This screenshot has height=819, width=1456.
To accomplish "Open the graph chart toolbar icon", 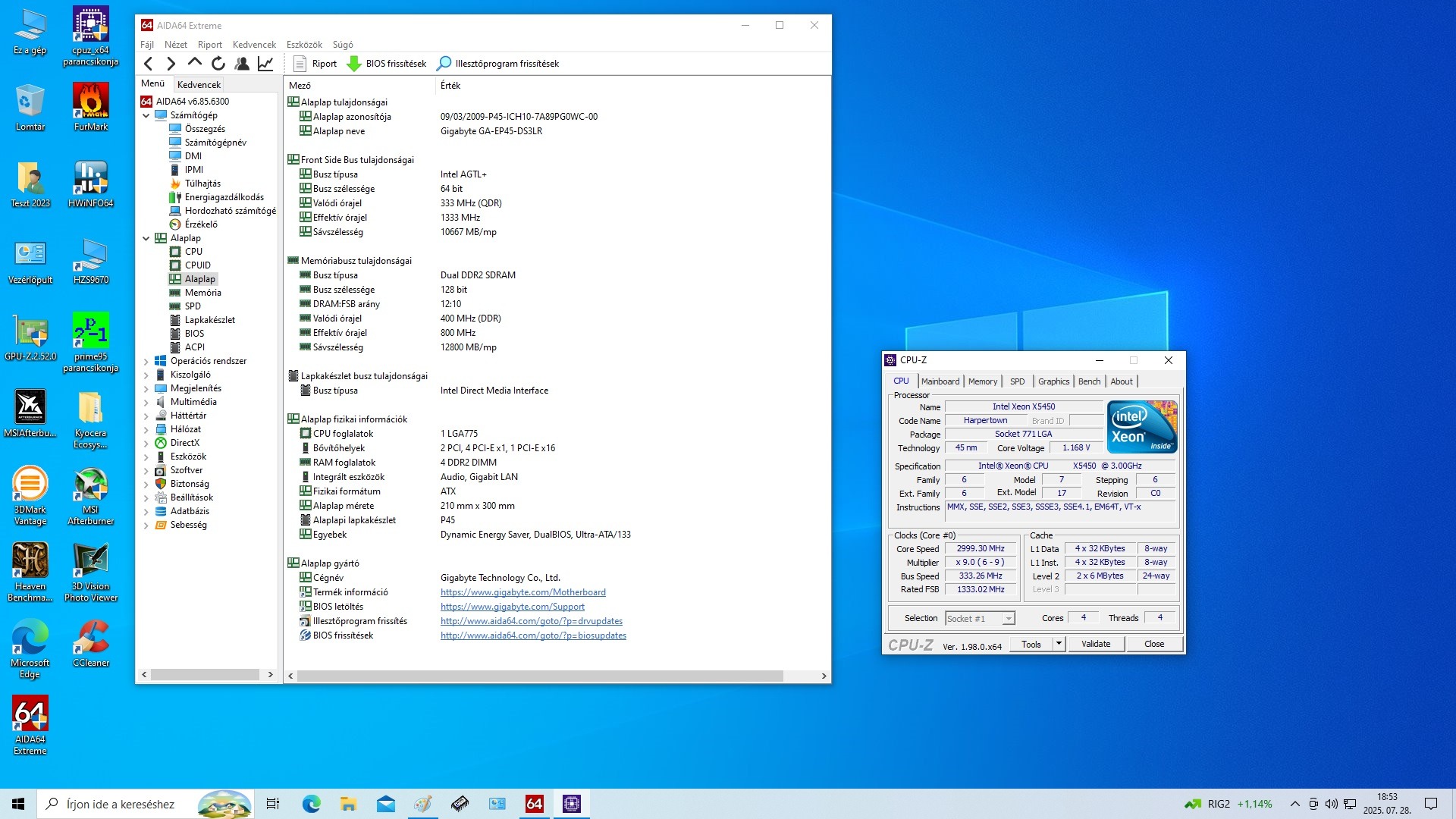I will click(265, 64).
